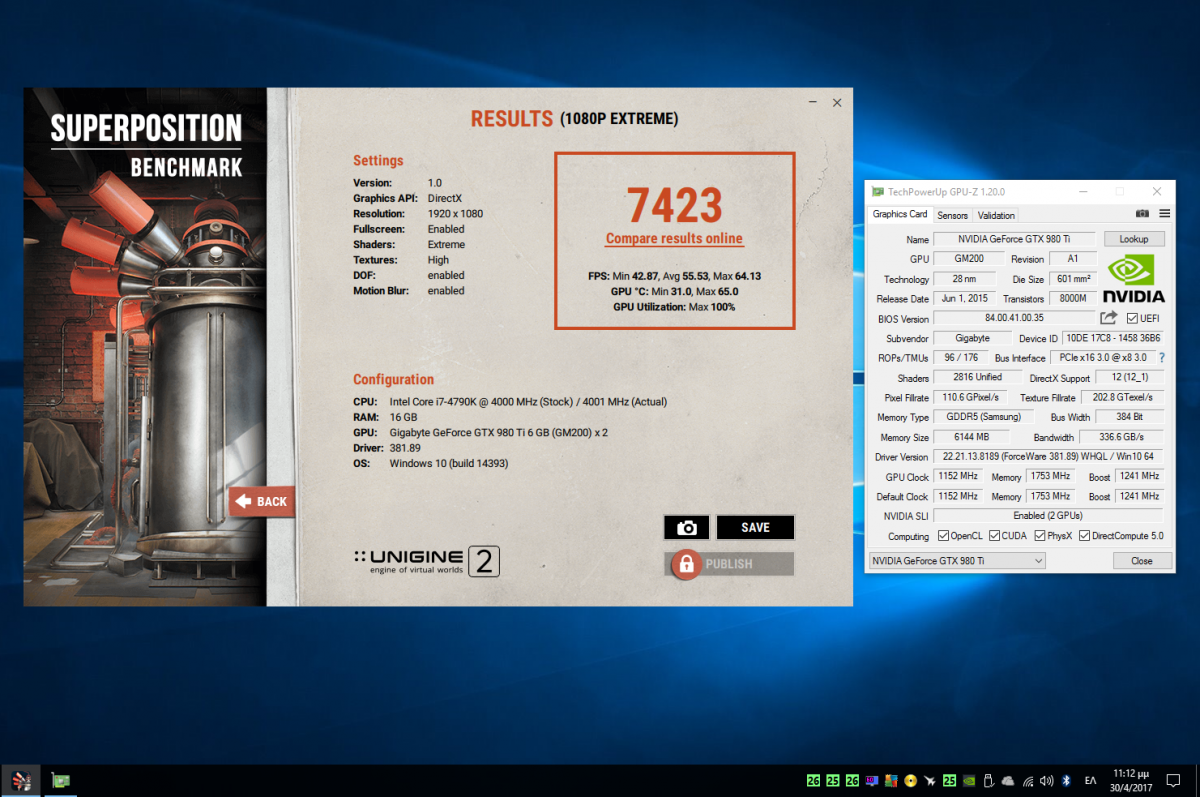Click the camera screenshot icon in Superposition

coord(686,527)
